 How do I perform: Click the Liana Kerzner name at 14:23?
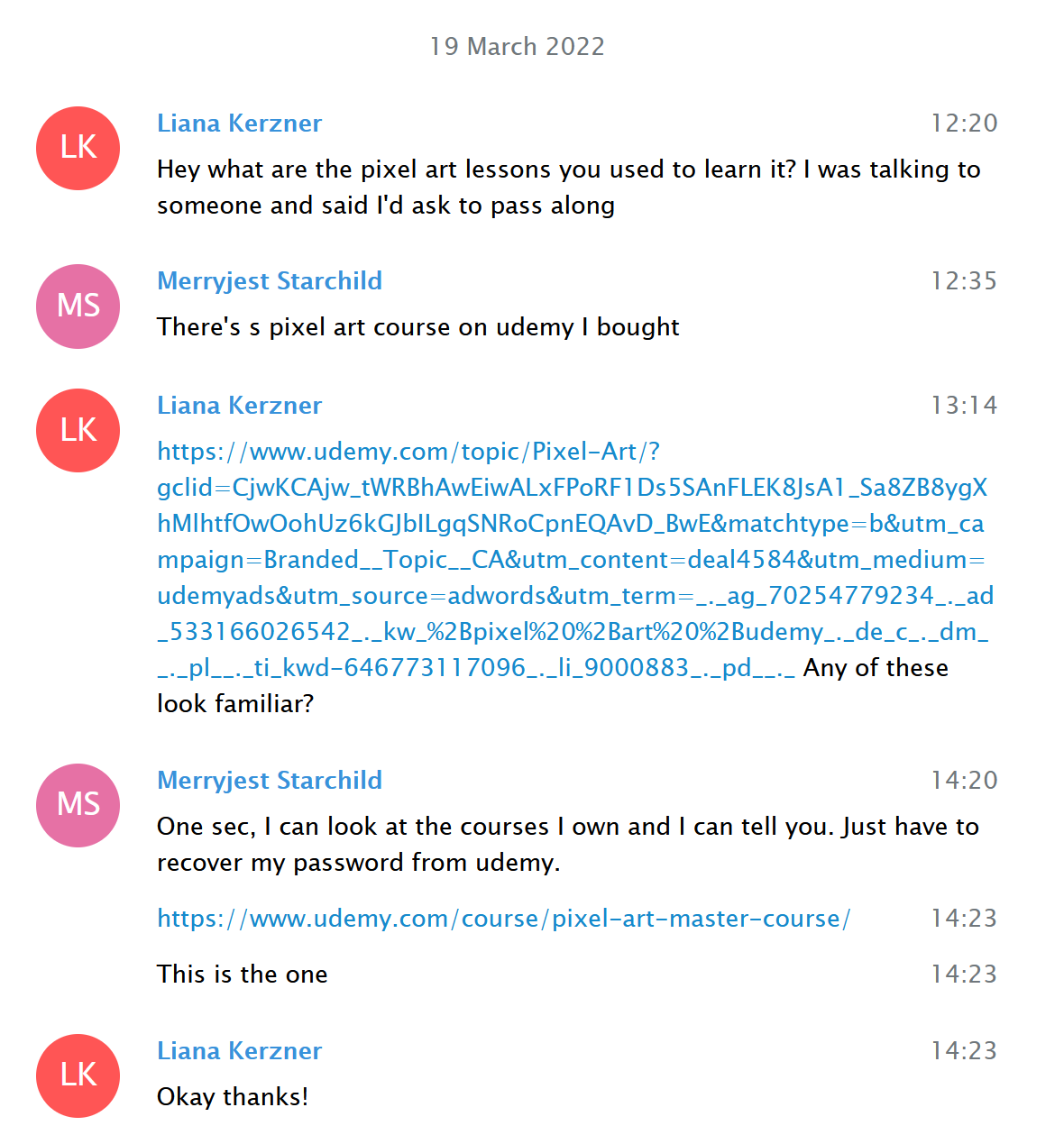tap(239, 1051)
